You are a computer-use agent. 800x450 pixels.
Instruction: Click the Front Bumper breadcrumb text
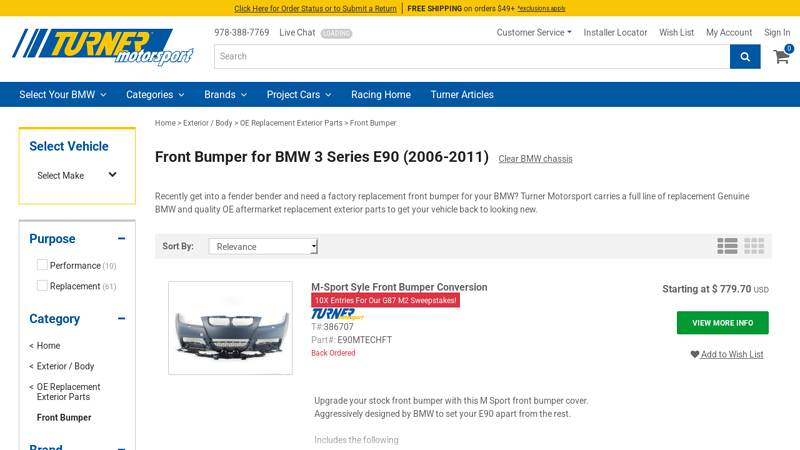coord(373,123)
